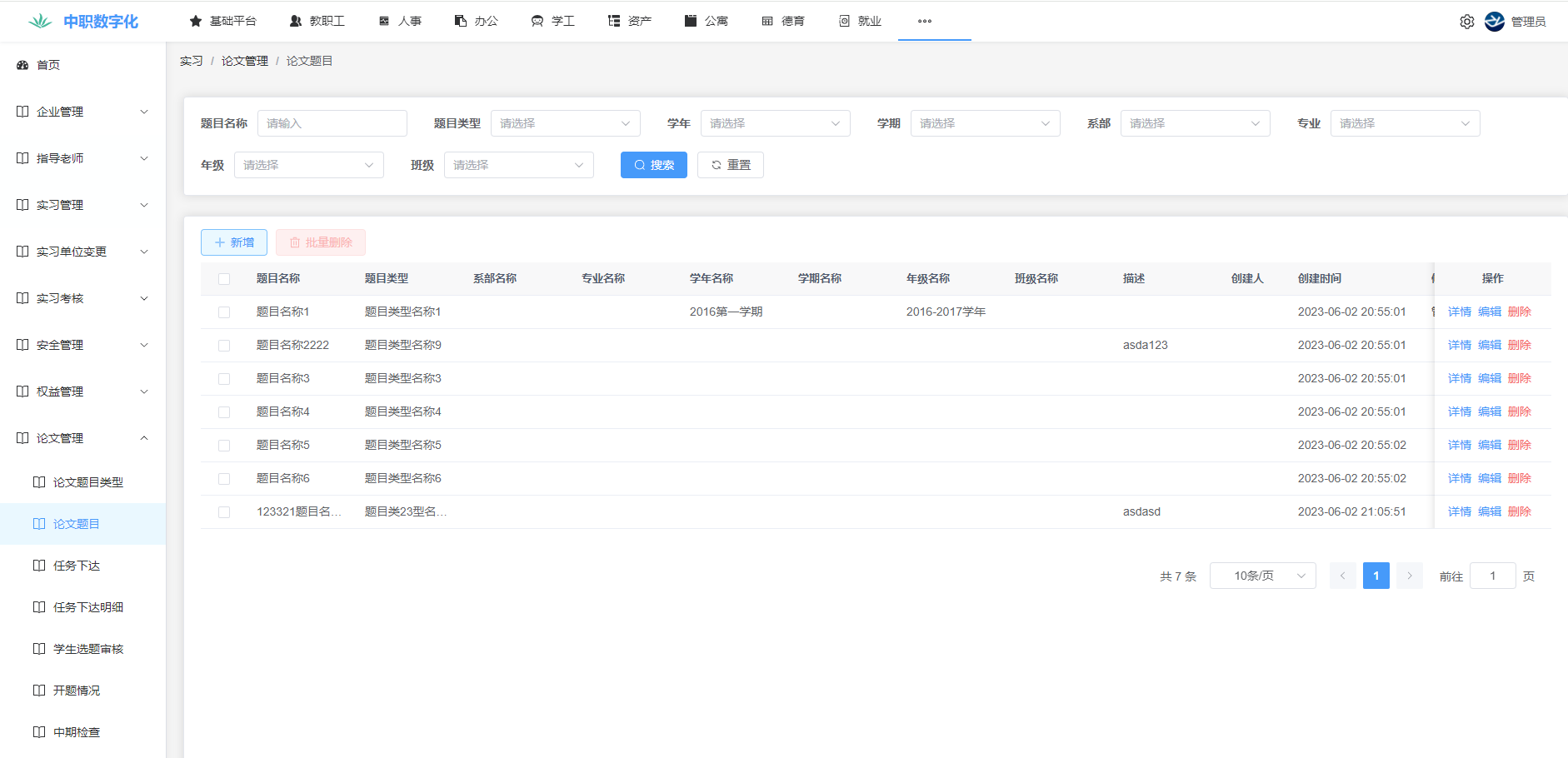
Task: Go to next page arrow in pagination
Action: click(x=1409, y=576)
